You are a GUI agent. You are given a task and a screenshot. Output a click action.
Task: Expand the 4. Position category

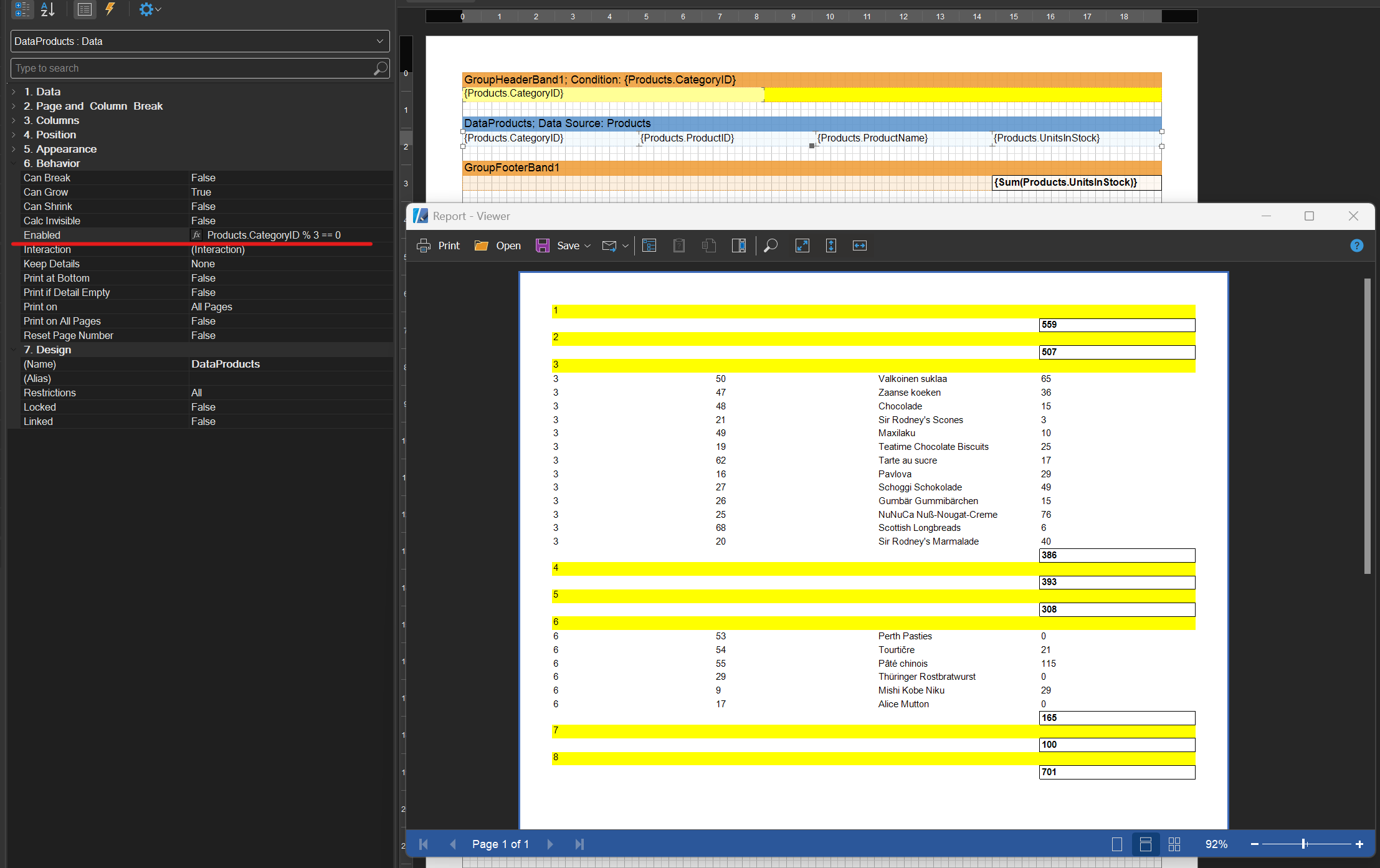(14, 135)
